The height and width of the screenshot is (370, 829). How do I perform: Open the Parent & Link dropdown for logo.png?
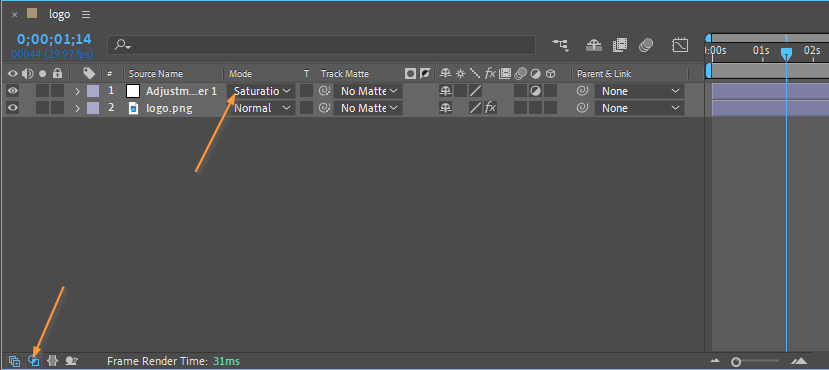click(x=640, y=108)
